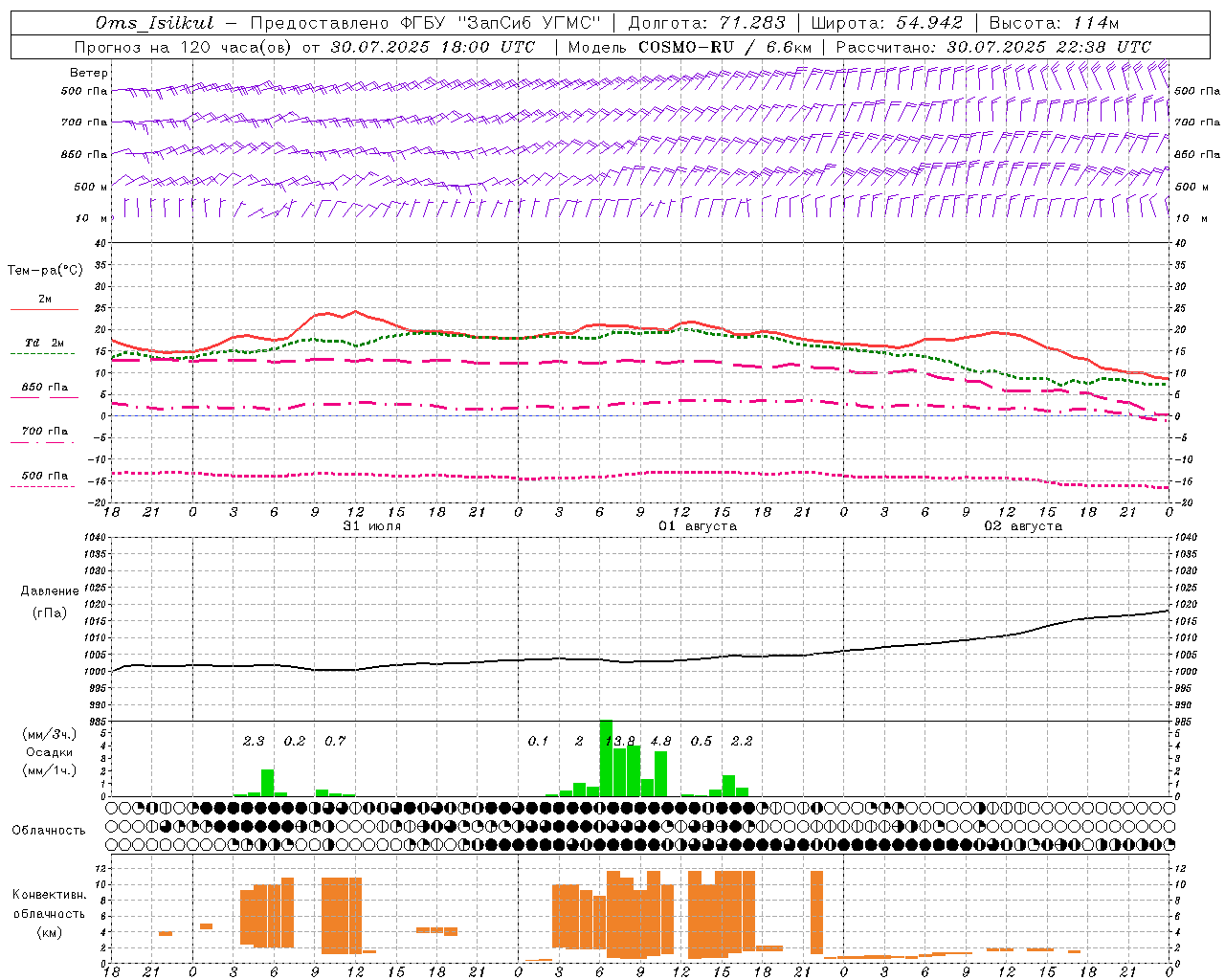Click the 850 гПа temperature legend line

click(x=44, y=397)
